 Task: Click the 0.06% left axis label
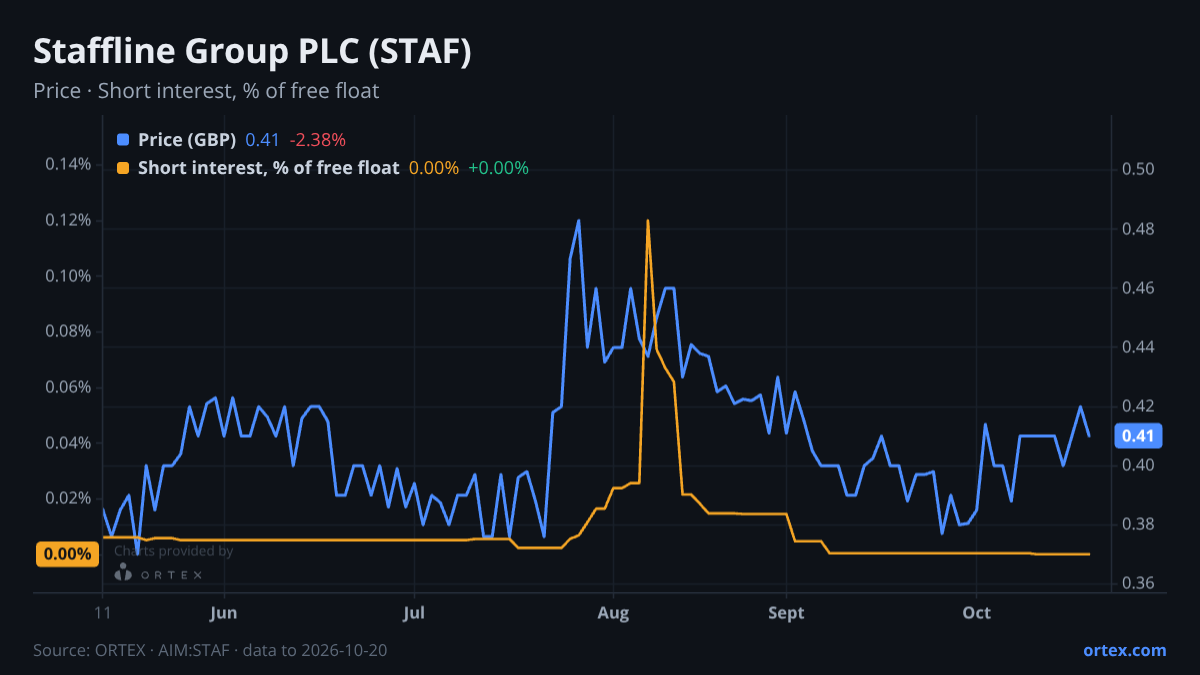click(x=68, y=387)
